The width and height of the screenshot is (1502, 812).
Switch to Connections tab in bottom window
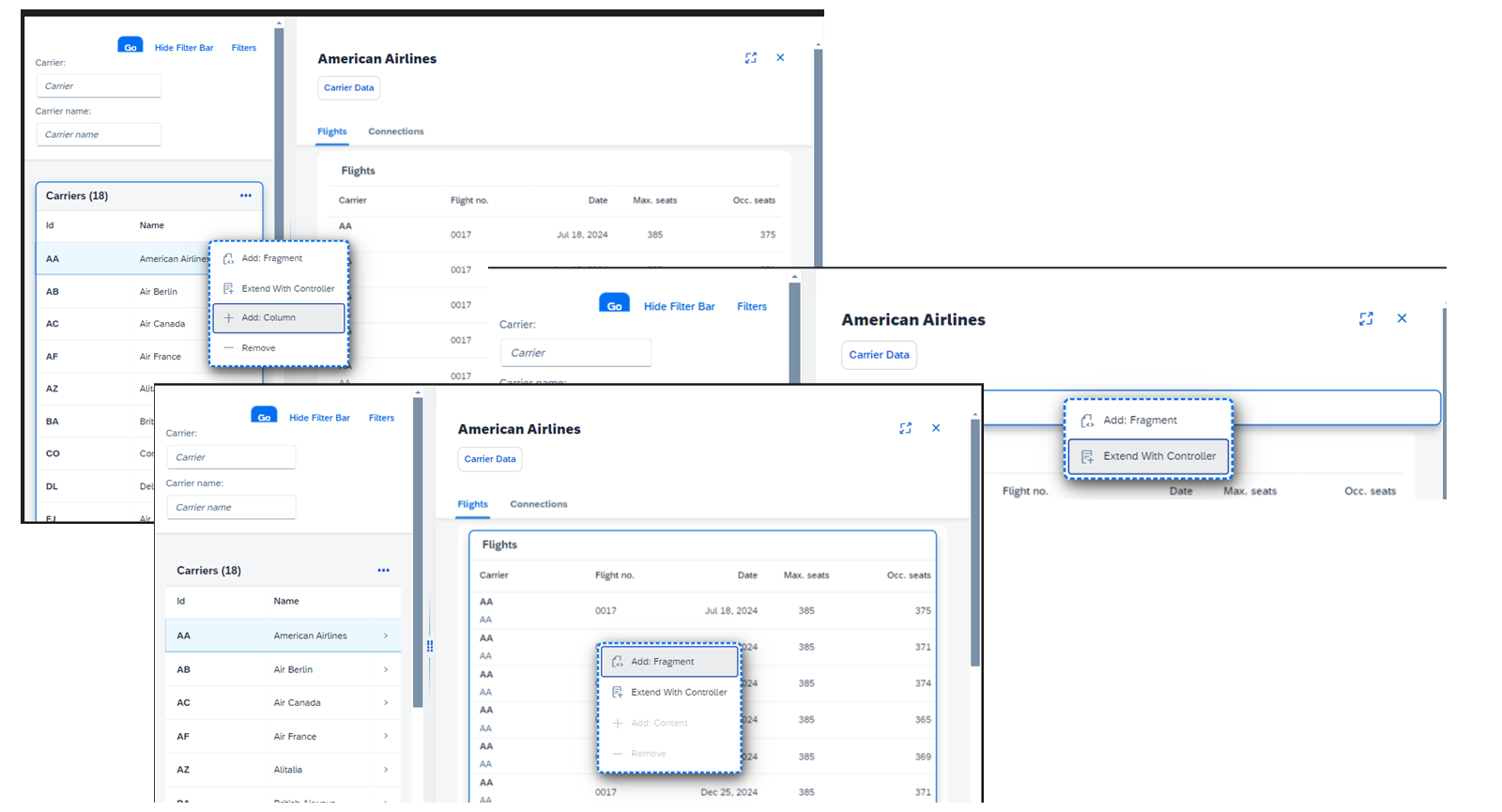[539, 504]
